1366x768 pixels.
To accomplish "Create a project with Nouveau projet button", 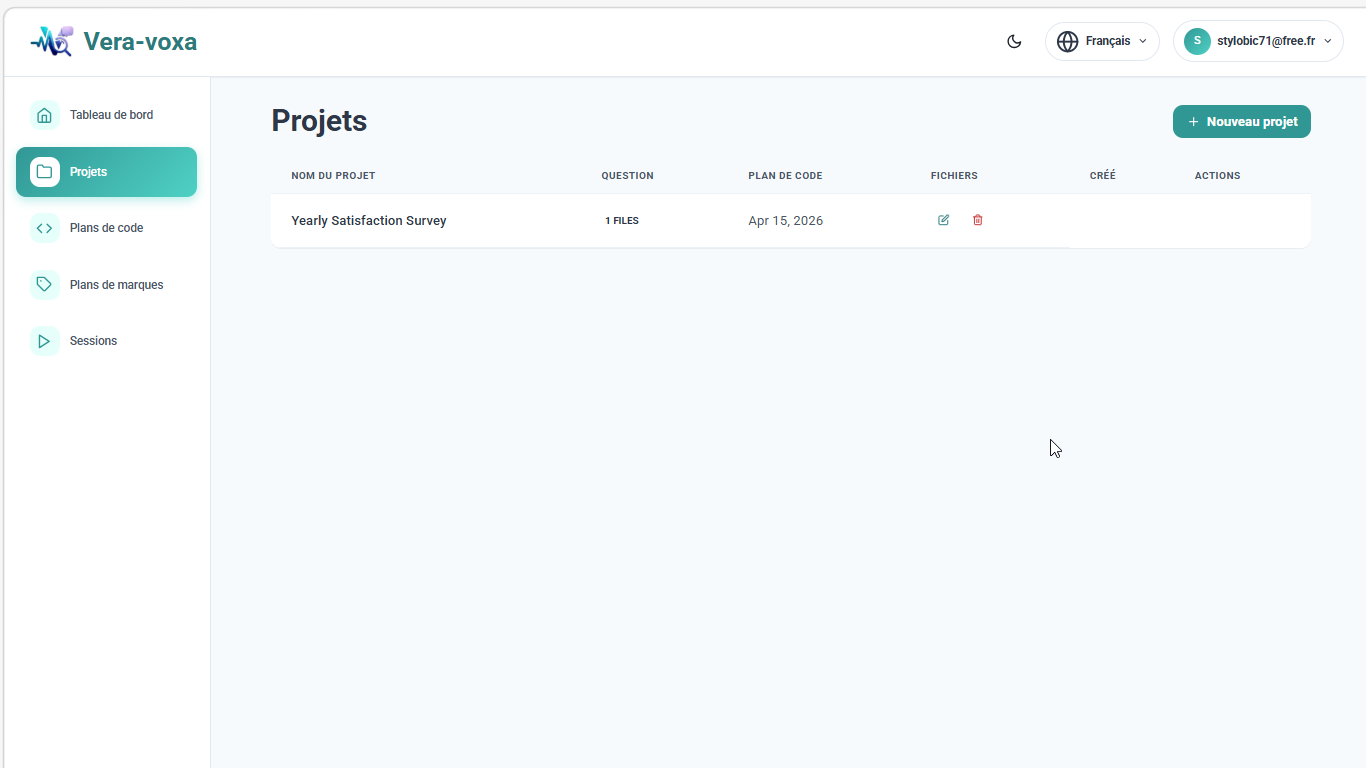I will point(1241,122).
